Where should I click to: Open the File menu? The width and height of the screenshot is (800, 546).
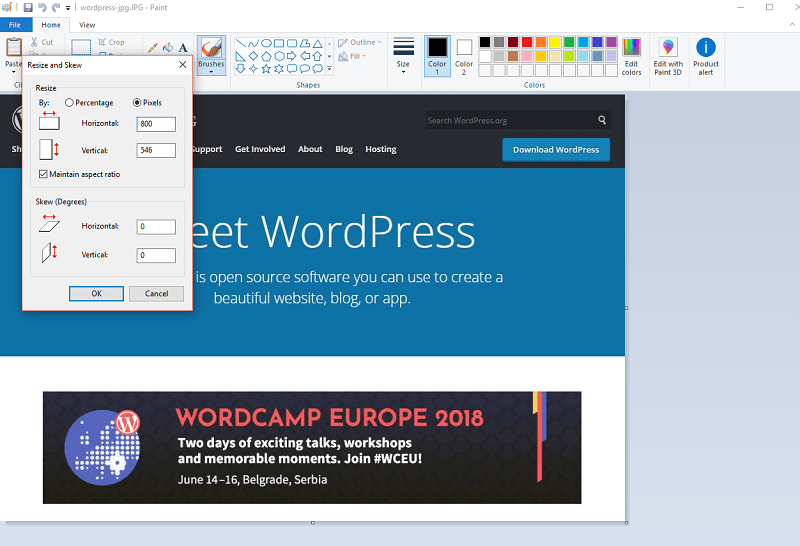click(x=15, y=25)
